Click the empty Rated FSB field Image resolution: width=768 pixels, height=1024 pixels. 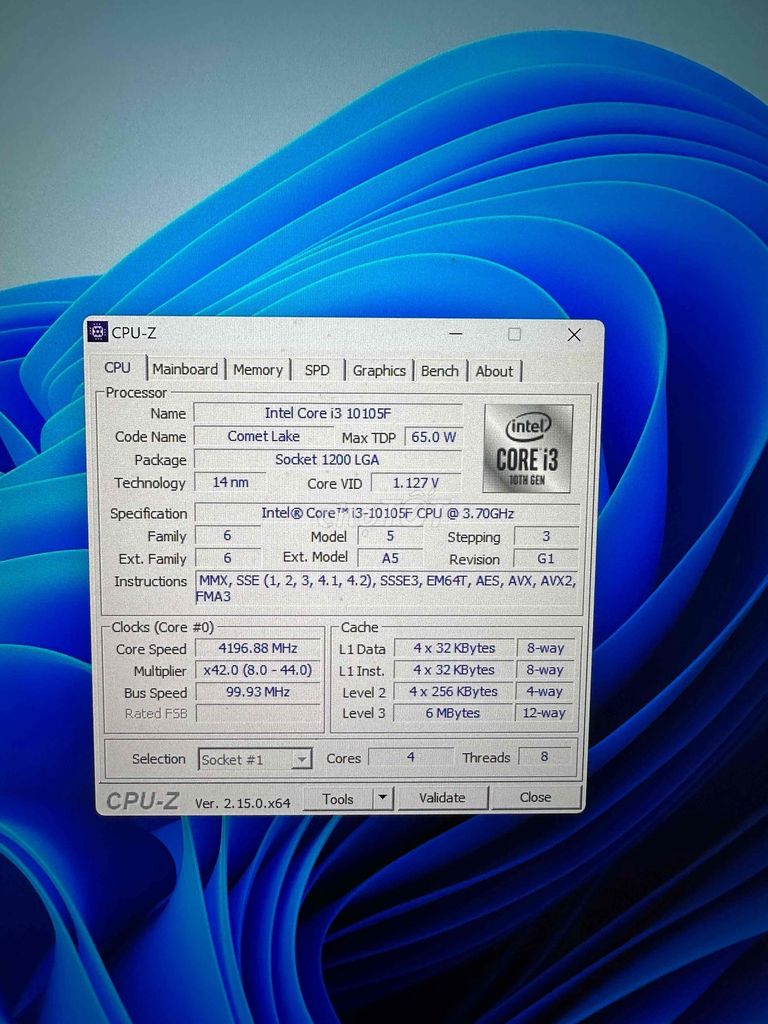coord(258,714)
